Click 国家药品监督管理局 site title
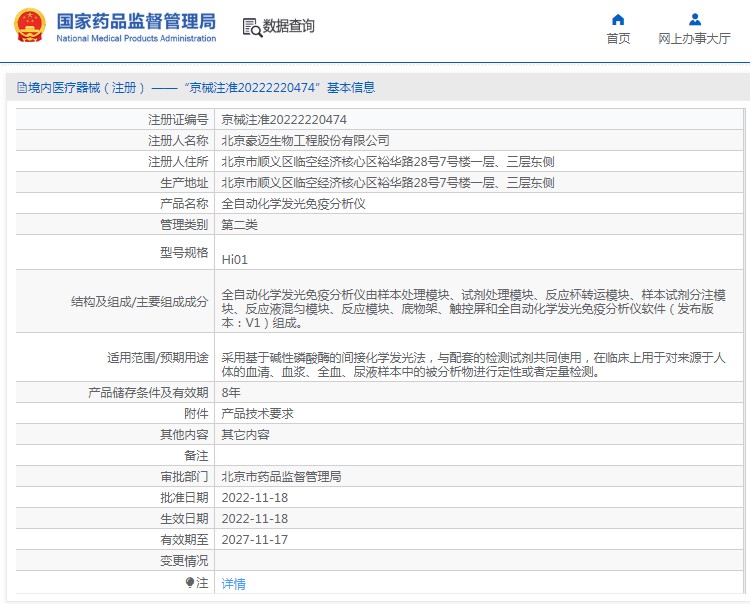Screen dimensions: 750x604 tap(136, 22)
